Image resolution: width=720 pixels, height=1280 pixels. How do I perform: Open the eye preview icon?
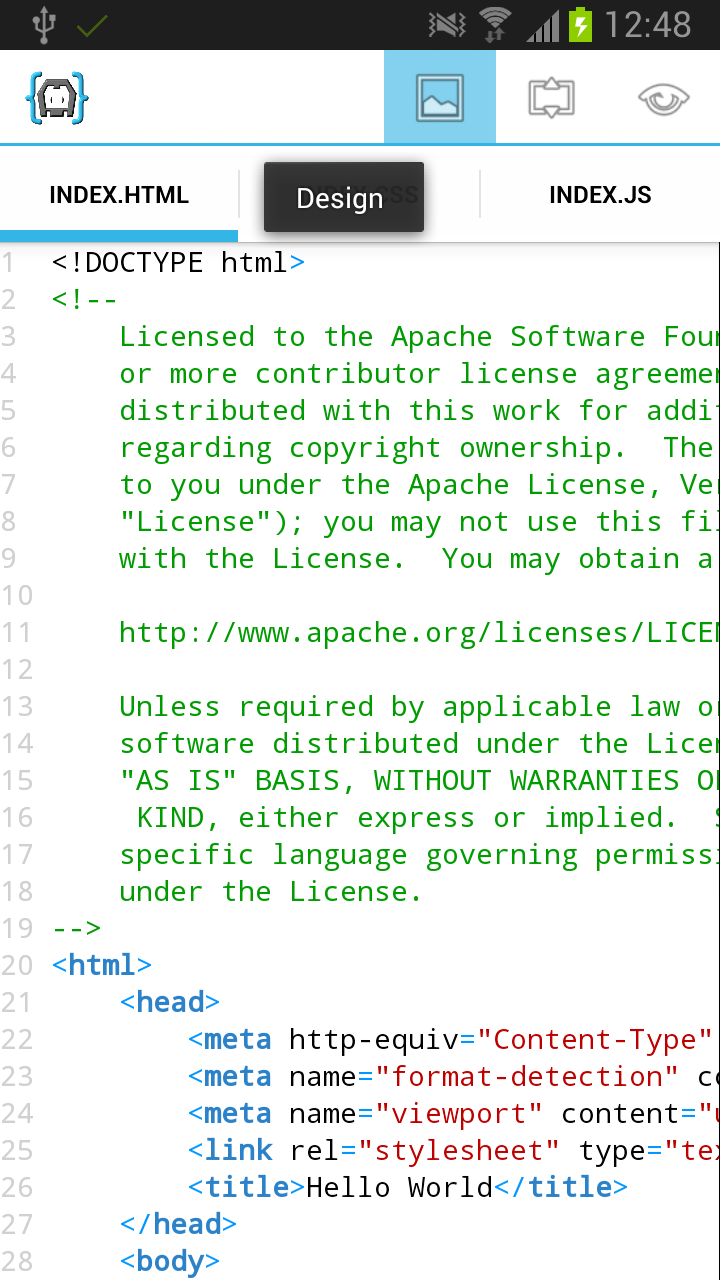664,99
